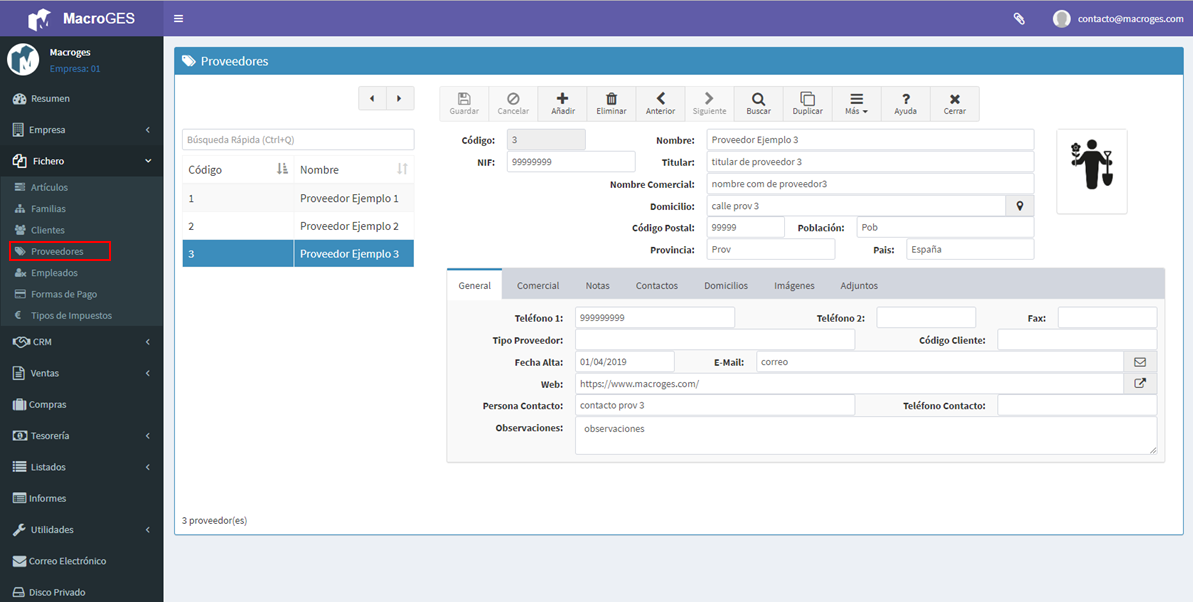Expand the Empresa sidebar menu
1193x602 pixels.
81,129
